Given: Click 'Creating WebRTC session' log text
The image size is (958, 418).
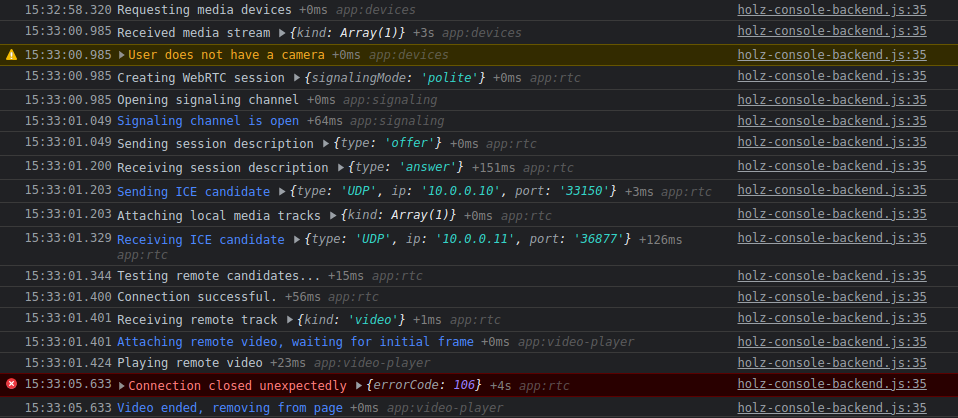Looking at the screenshot, I should point(200,78).
